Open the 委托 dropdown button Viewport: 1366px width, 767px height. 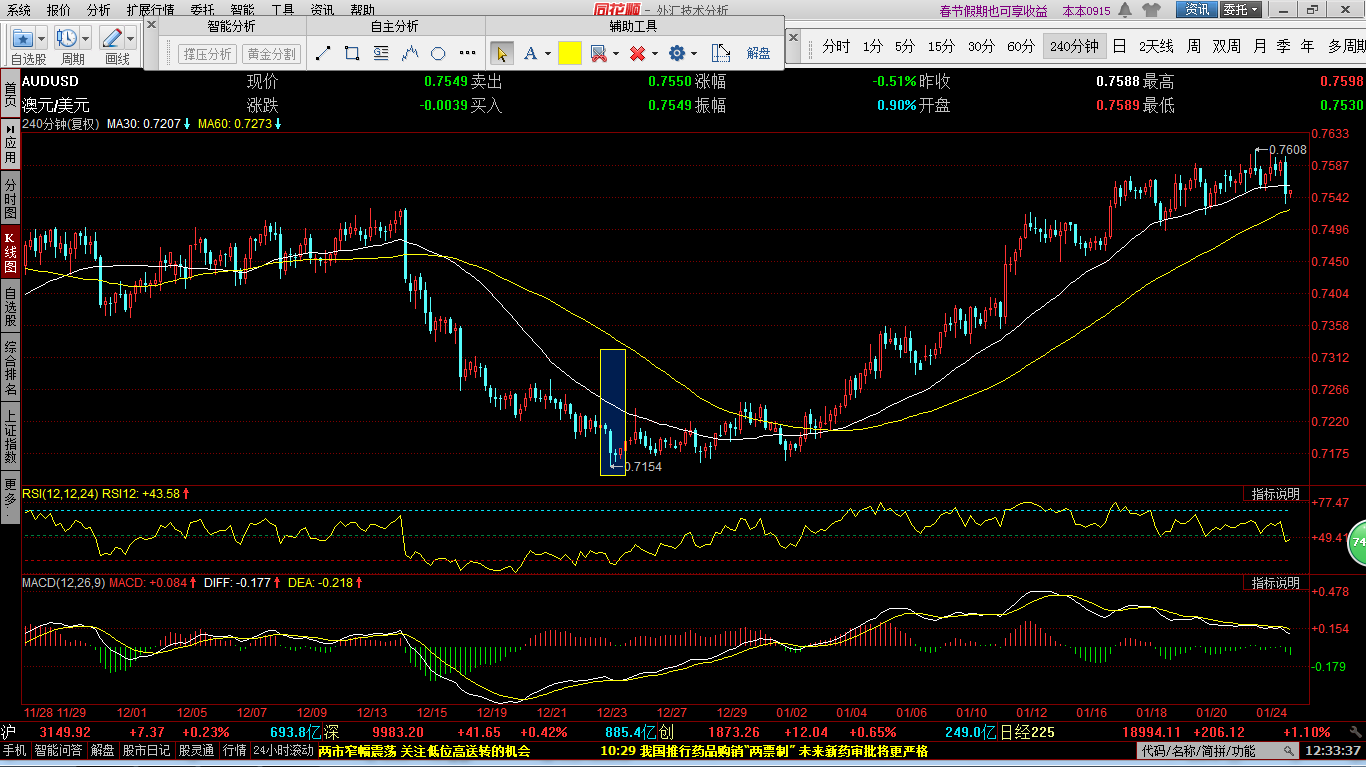1241,10
